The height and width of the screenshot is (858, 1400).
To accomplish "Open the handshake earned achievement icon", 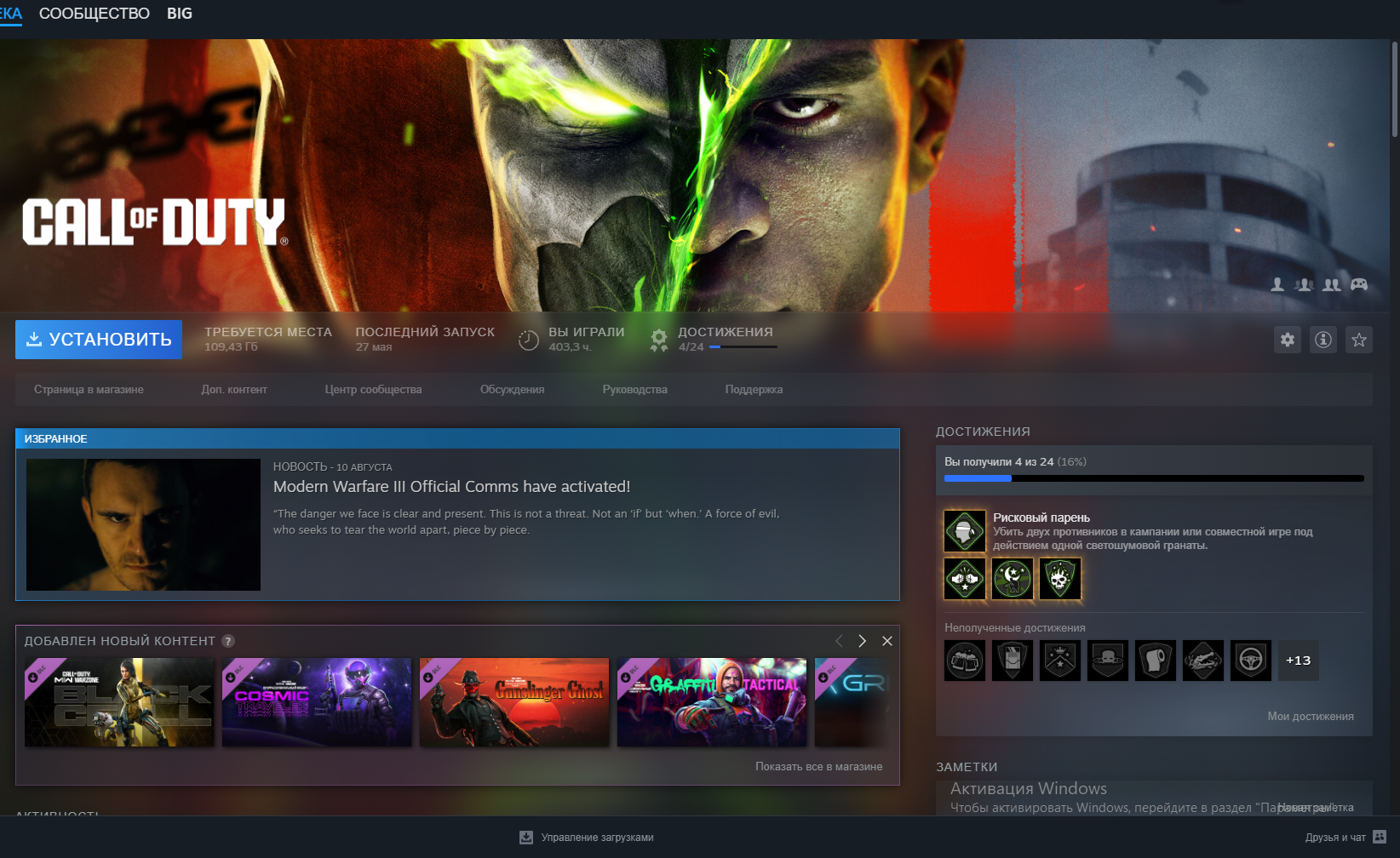I will [x=965, y=579].
